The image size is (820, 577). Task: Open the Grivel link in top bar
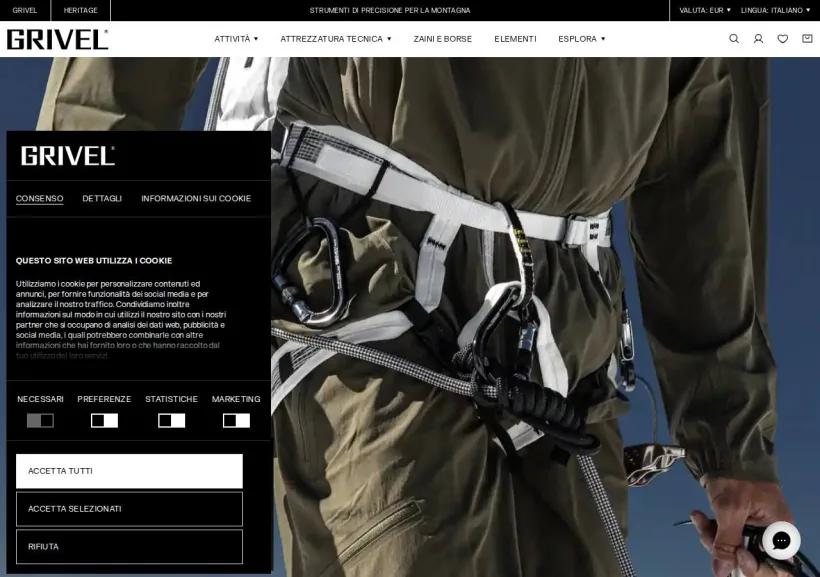coord(25,10)
